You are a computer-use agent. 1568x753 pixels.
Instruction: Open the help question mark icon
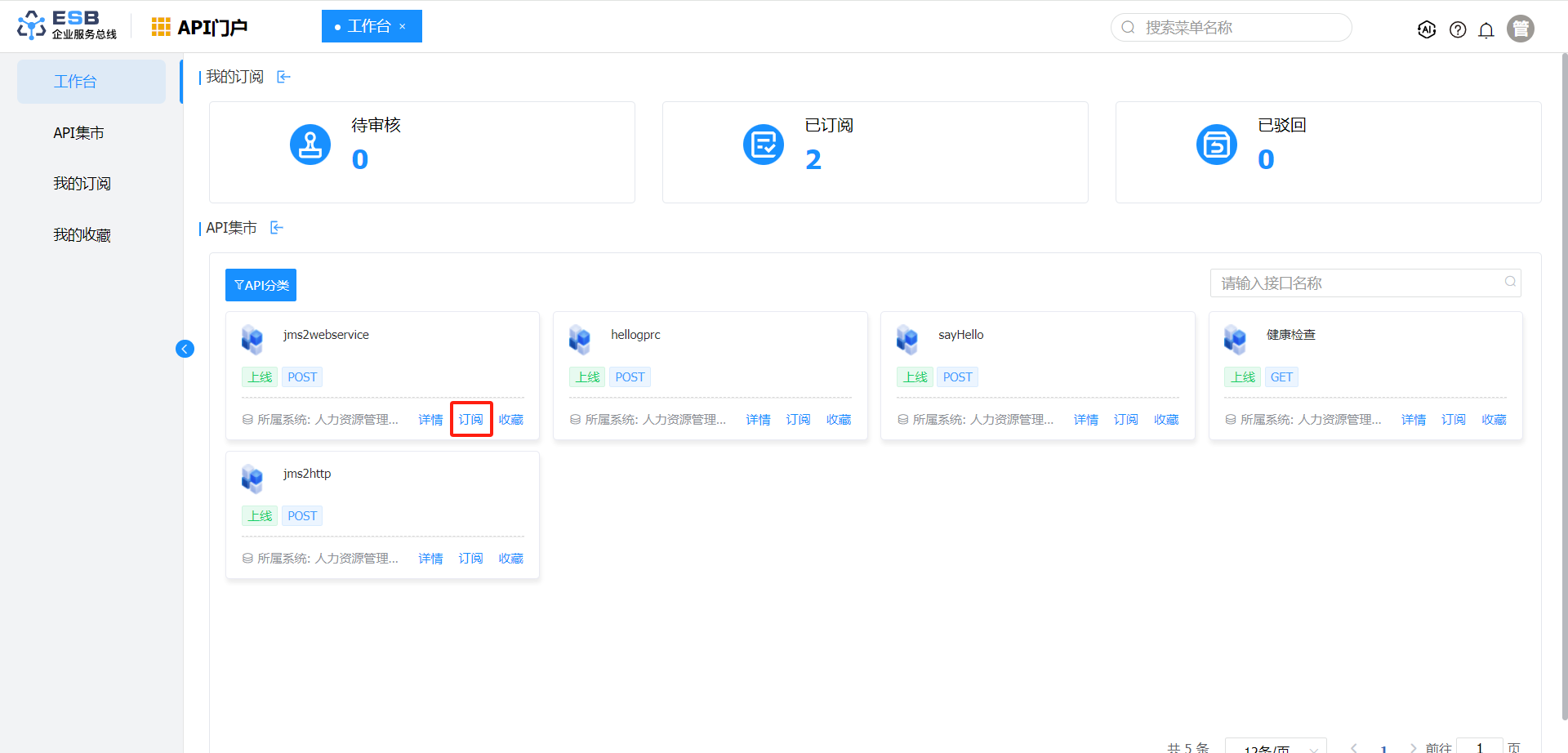1458,29
